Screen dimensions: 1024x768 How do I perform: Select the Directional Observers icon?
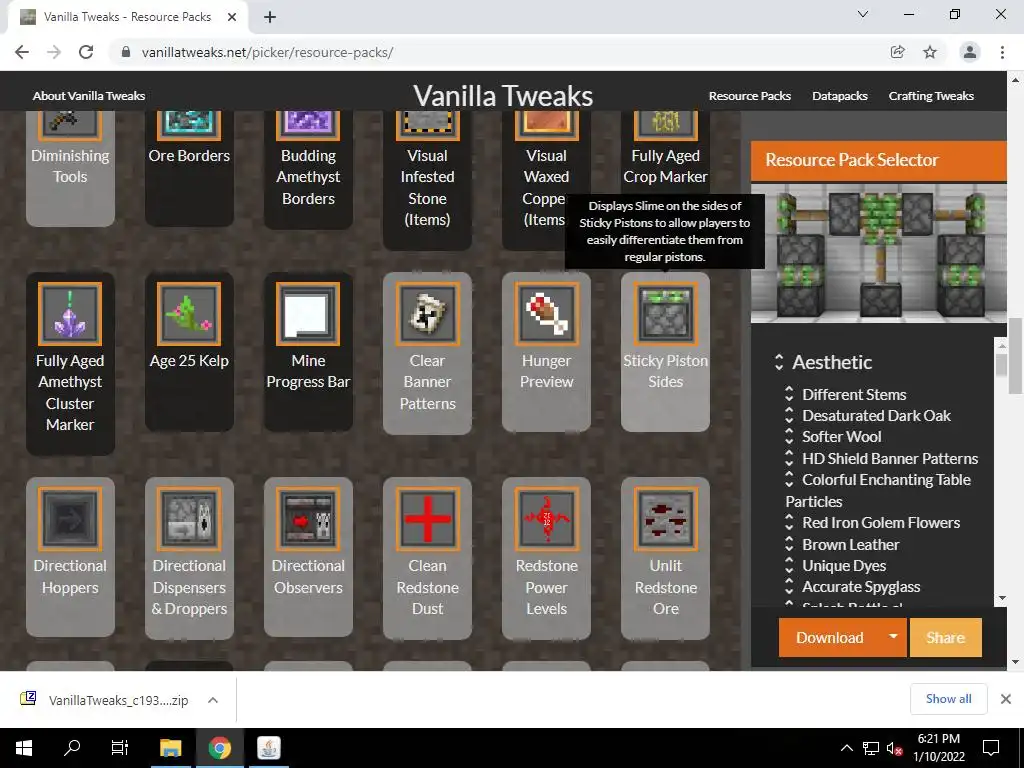308,519
